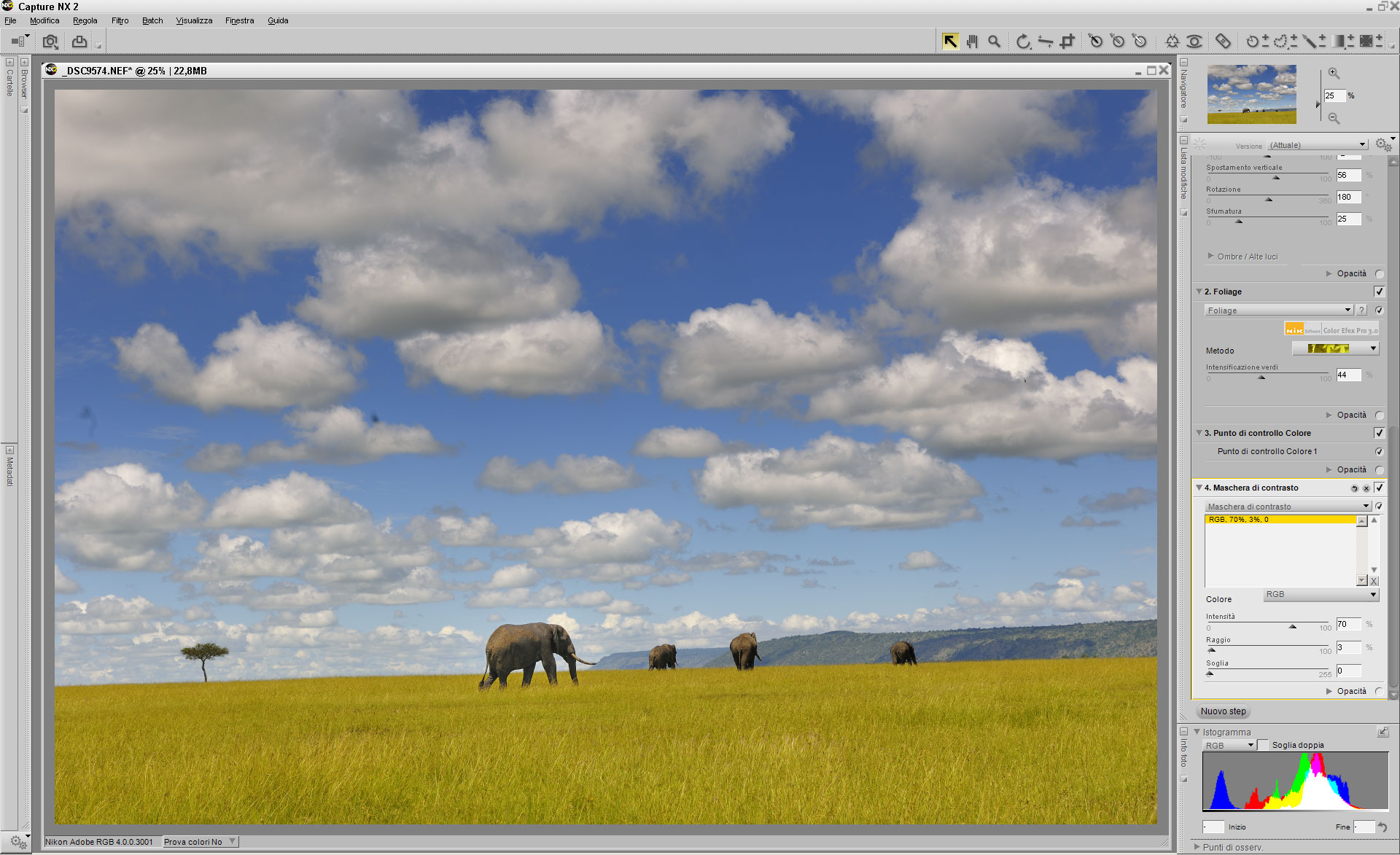The width and height of the screenshot is (1400, 855).
Task: Open the File menu
Action: (x=10, y=20)
